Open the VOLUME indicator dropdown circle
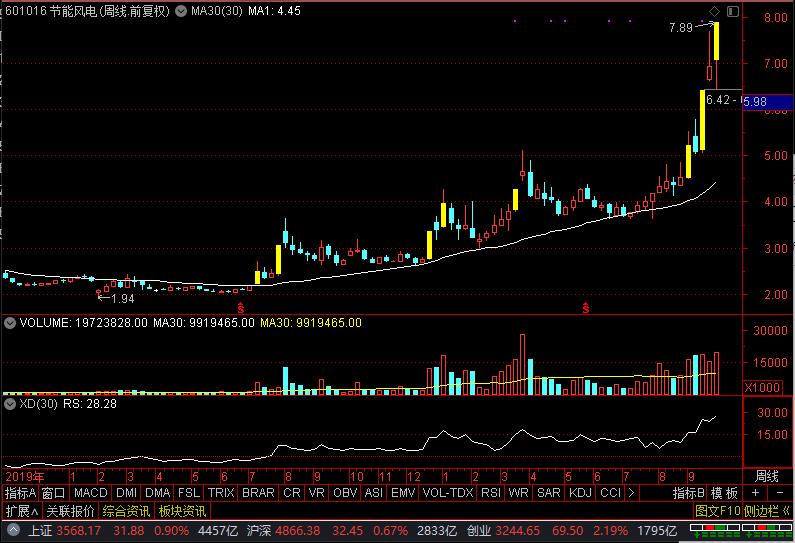Viewport: 795px width, 543px height. pos(10,323)
